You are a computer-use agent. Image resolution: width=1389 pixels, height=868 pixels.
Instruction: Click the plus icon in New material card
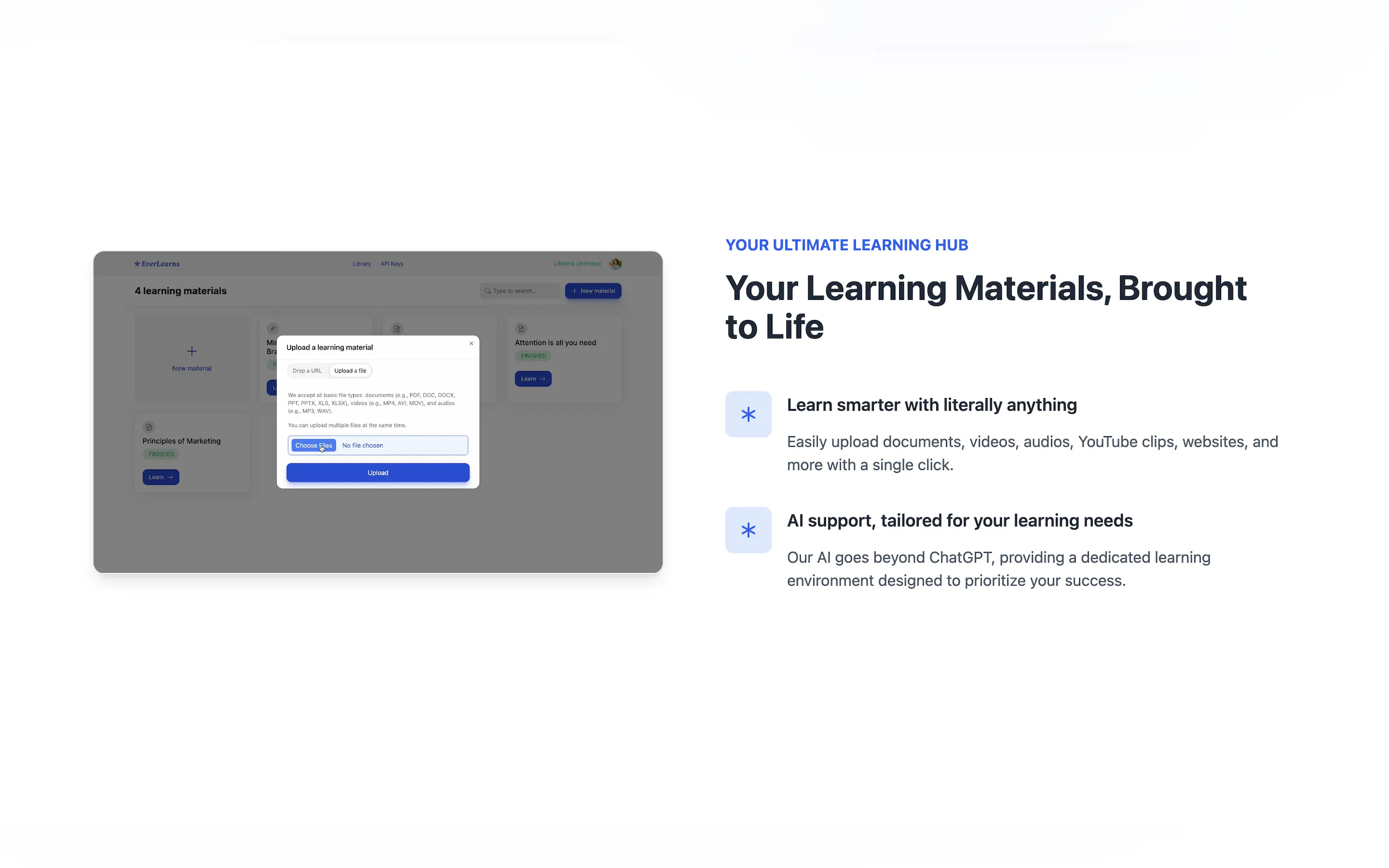tap(192, 351)
